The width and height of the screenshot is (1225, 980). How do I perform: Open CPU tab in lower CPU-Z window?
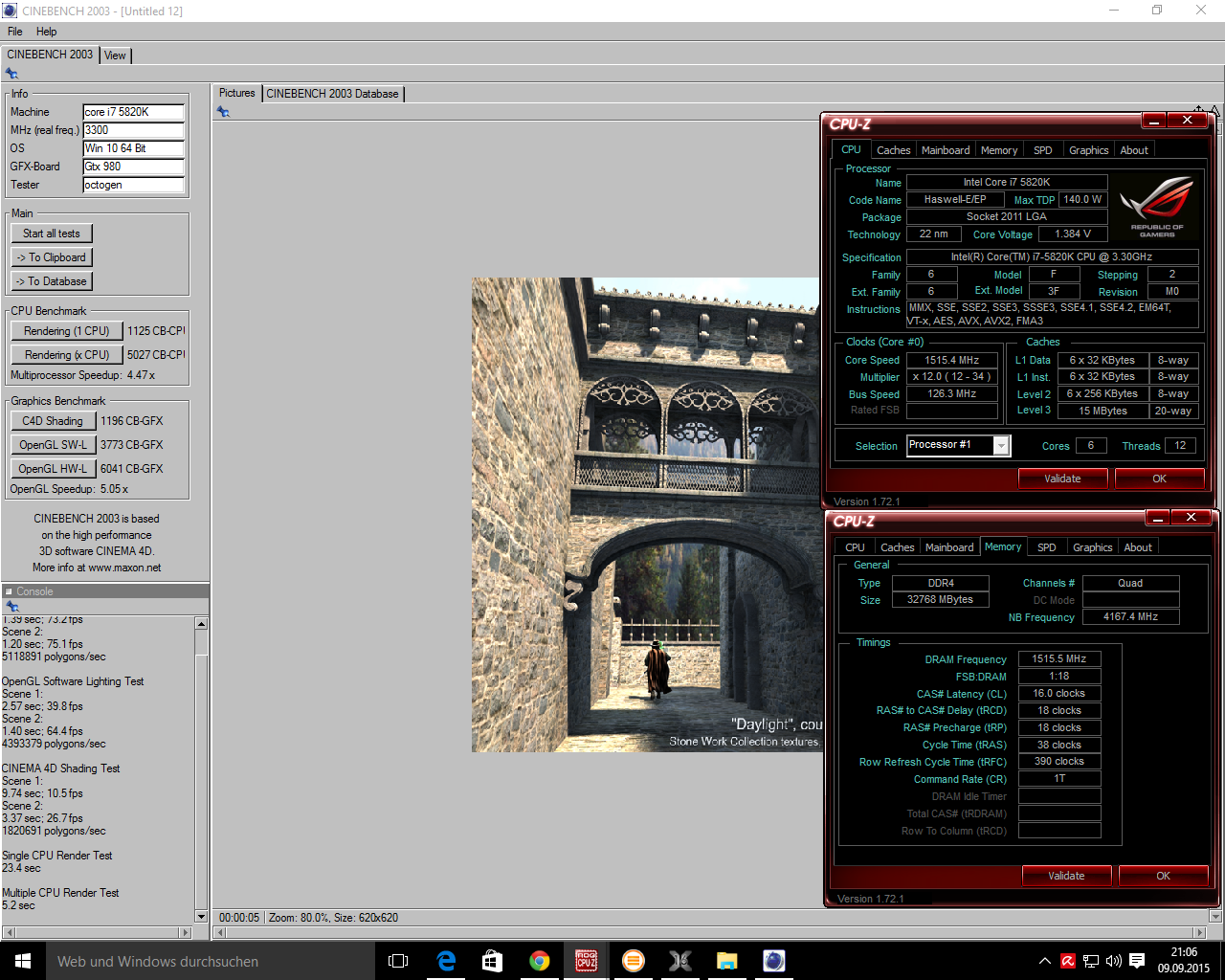855,547
